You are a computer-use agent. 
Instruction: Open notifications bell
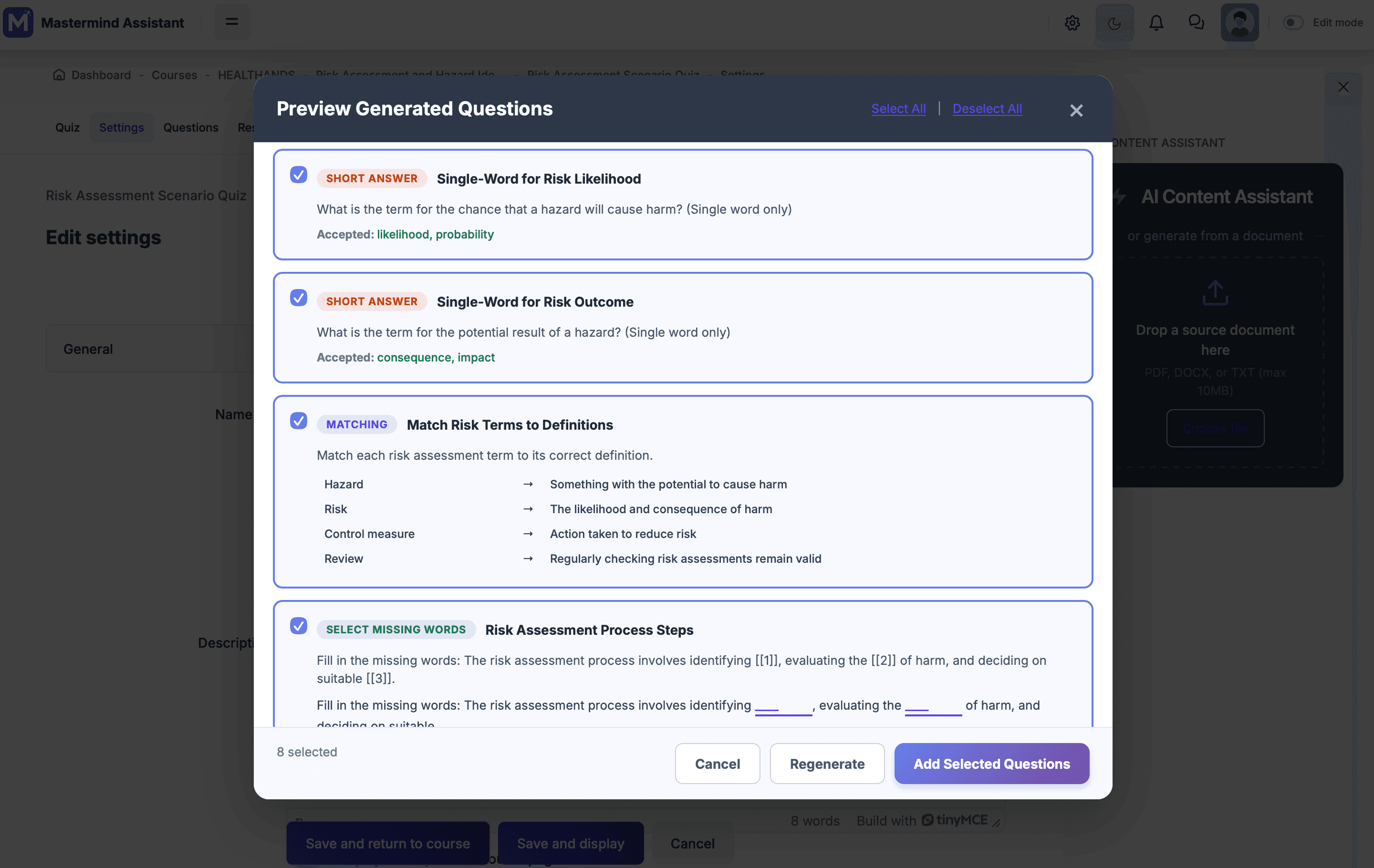[x=1156, y=23]
